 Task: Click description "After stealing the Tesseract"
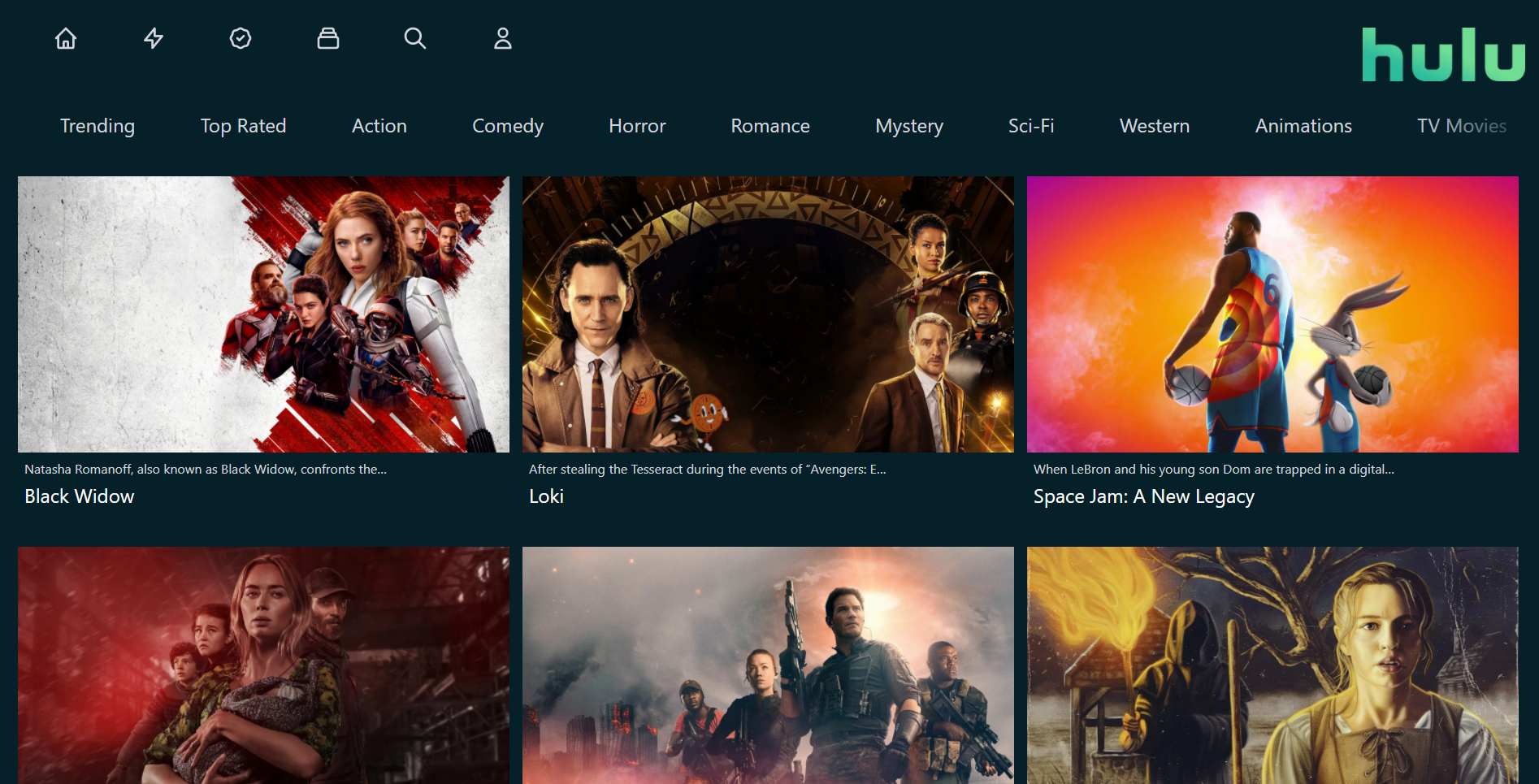708,469
